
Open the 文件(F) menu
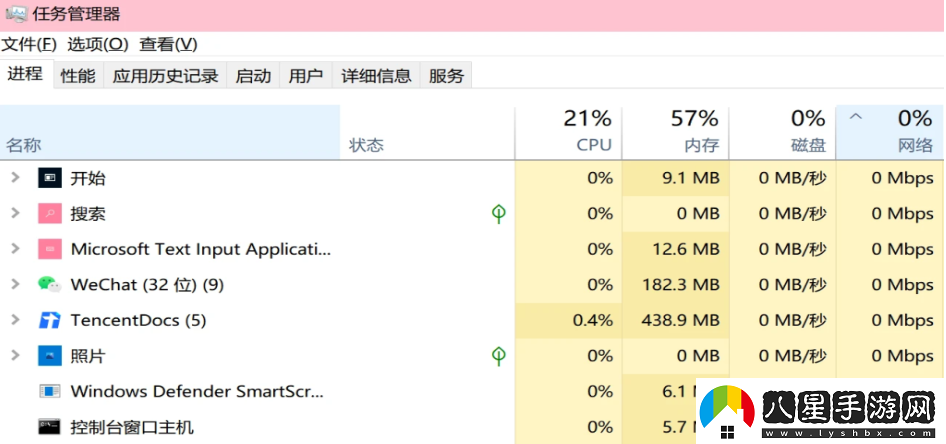coord(29,45)
